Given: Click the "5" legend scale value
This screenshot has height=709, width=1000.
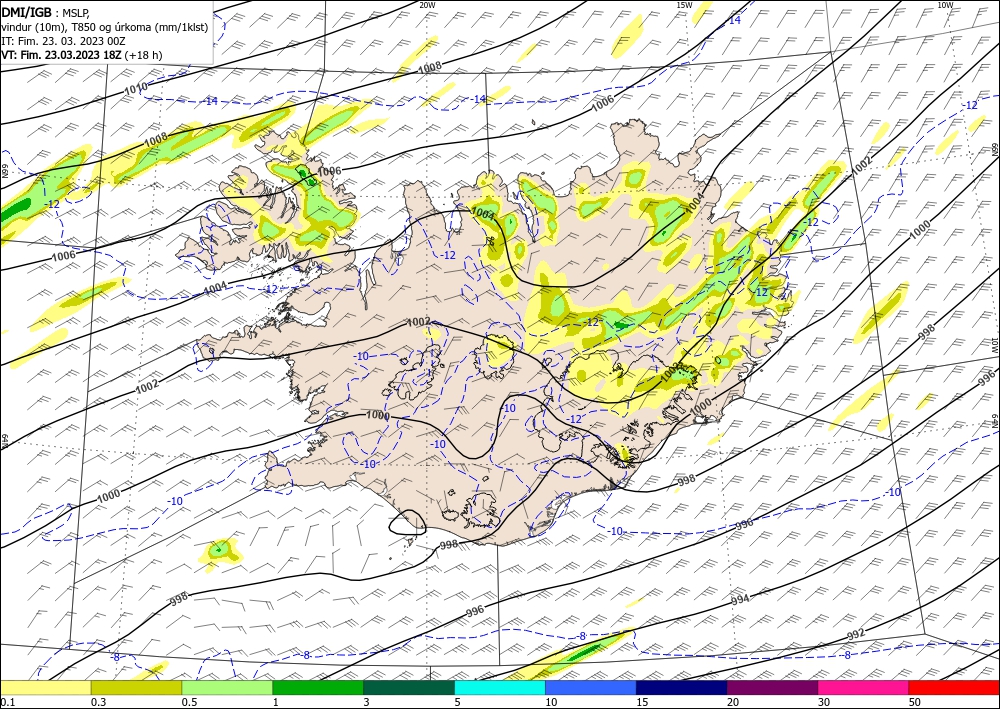Looking at the screenshot, I should point(457,702).
